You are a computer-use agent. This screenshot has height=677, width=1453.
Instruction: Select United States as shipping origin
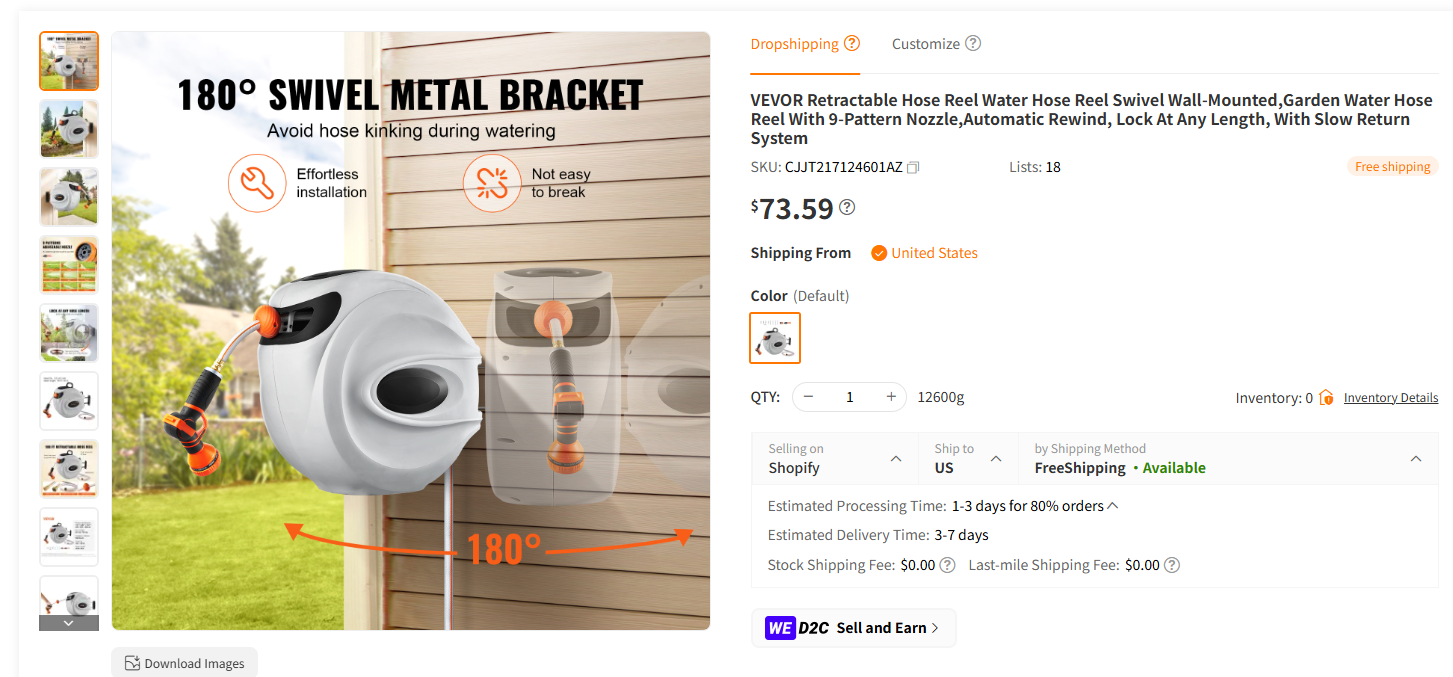coord(923,252)
